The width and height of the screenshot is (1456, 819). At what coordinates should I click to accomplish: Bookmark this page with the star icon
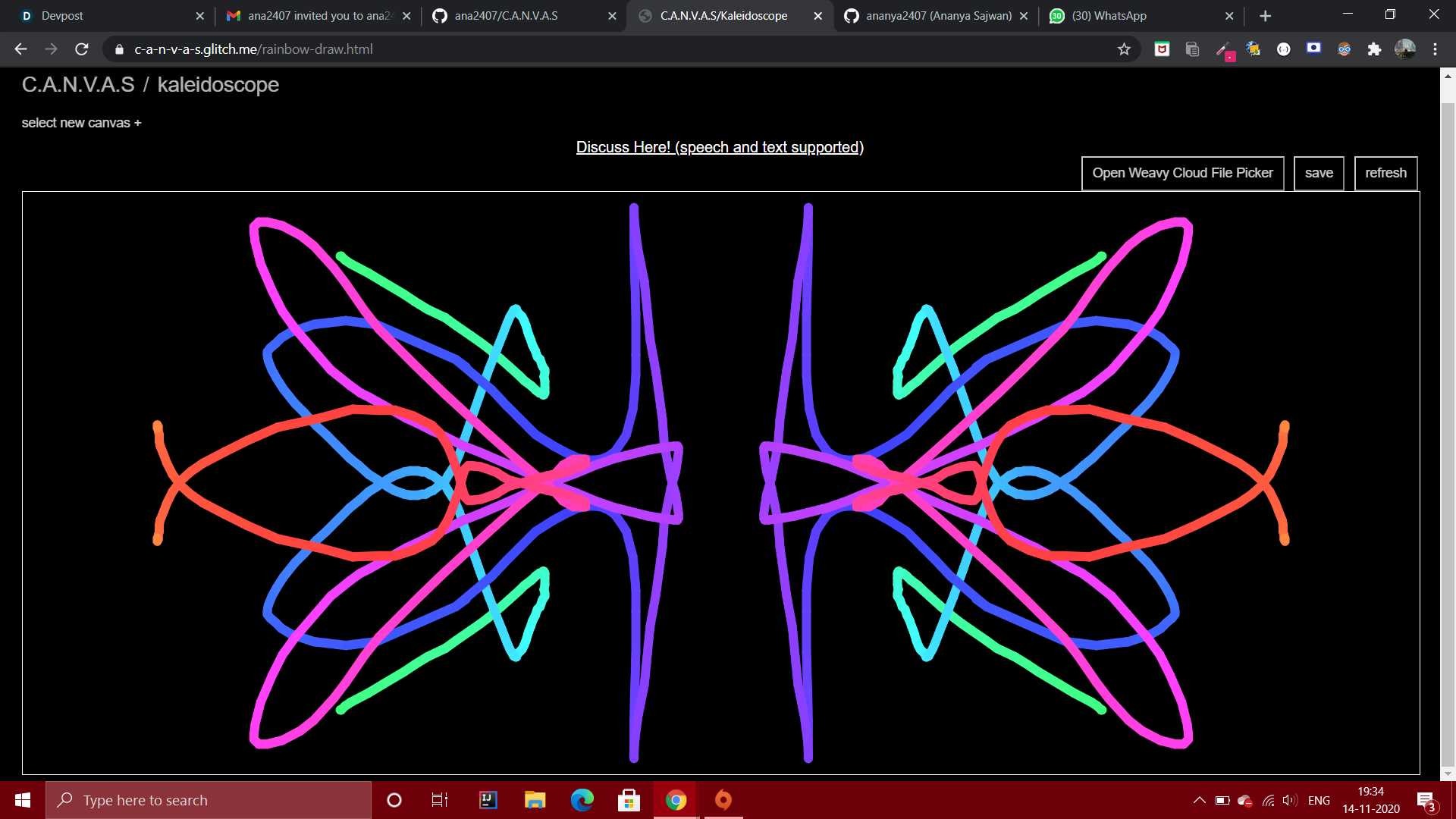(1124, 49)
